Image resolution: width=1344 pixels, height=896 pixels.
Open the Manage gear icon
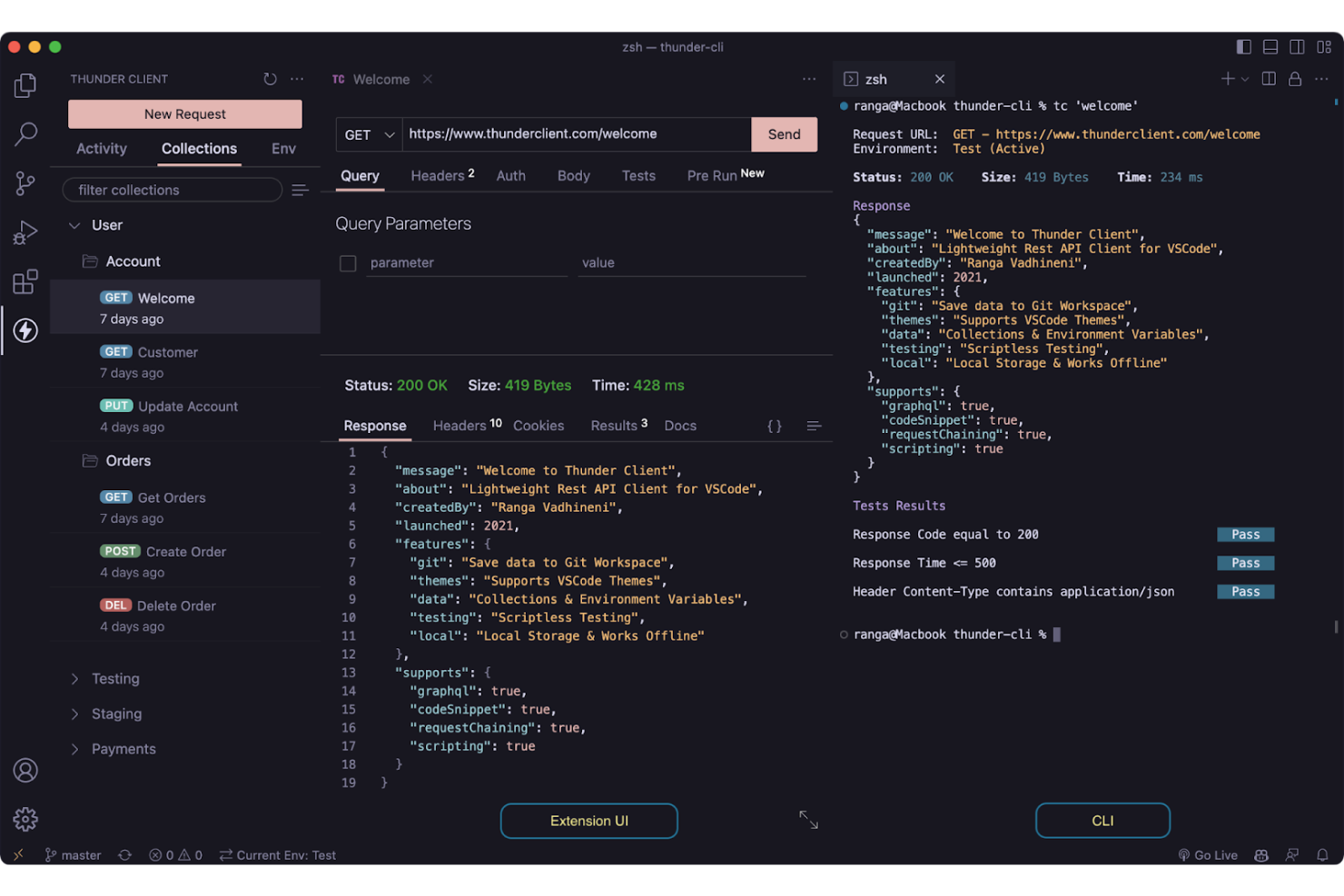tap(25, 820)
